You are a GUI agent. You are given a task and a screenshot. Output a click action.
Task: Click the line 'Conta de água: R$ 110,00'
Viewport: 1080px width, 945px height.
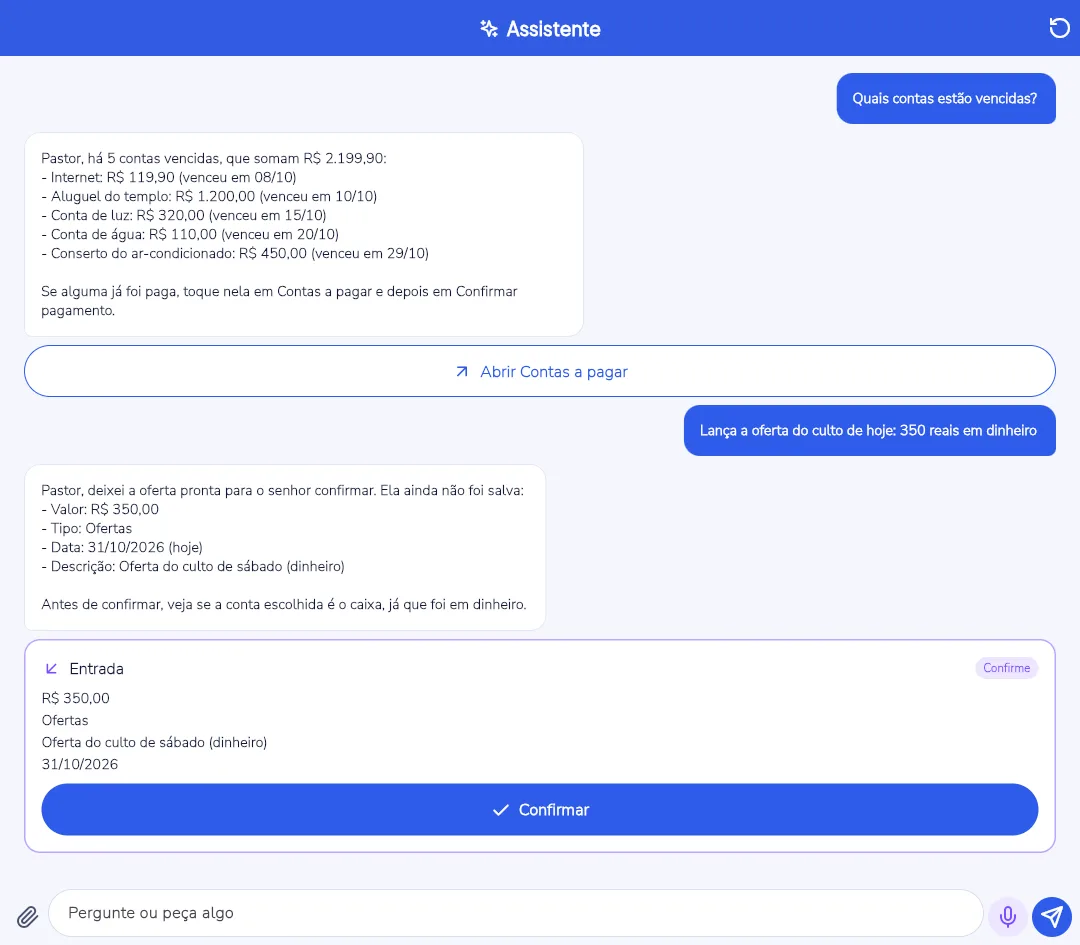190,234
